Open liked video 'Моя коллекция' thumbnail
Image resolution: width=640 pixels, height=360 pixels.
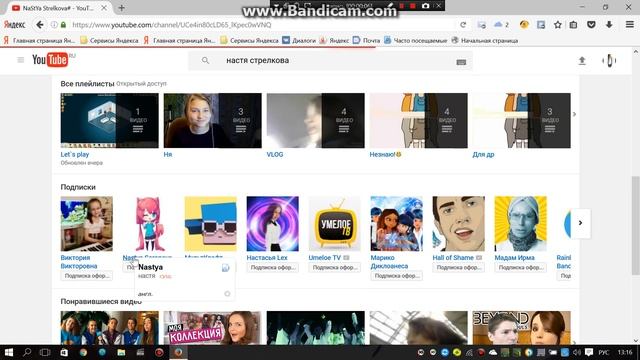(x=213, y=328)
